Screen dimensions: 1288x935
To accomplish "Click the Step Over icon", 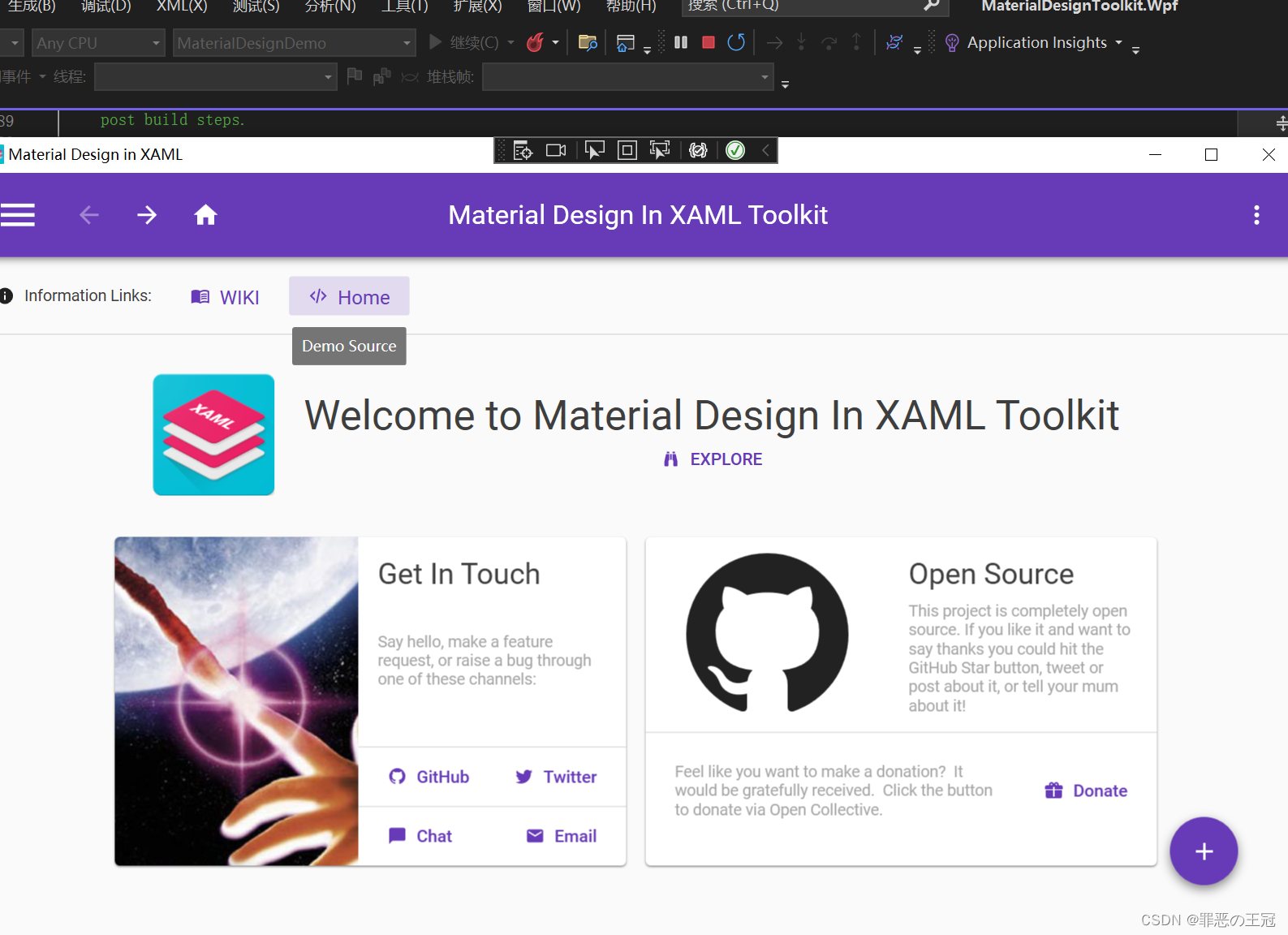I will coord(829,43).
